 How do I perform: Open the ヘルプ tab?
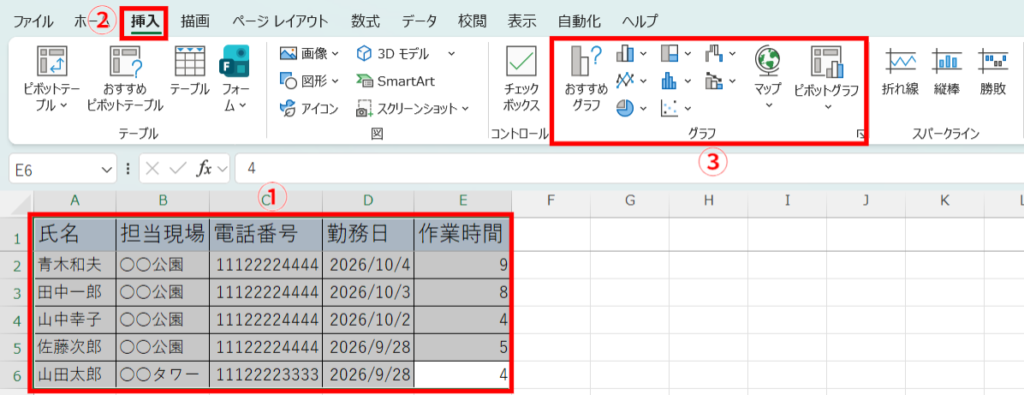coord(640,21)
